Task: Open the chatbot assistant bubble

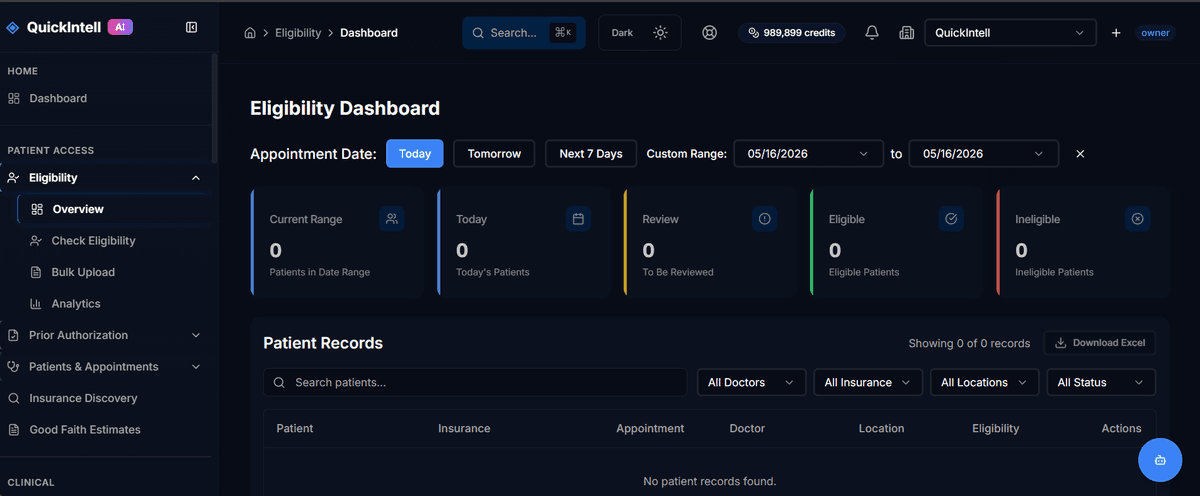Action: tap(1160, 460)
